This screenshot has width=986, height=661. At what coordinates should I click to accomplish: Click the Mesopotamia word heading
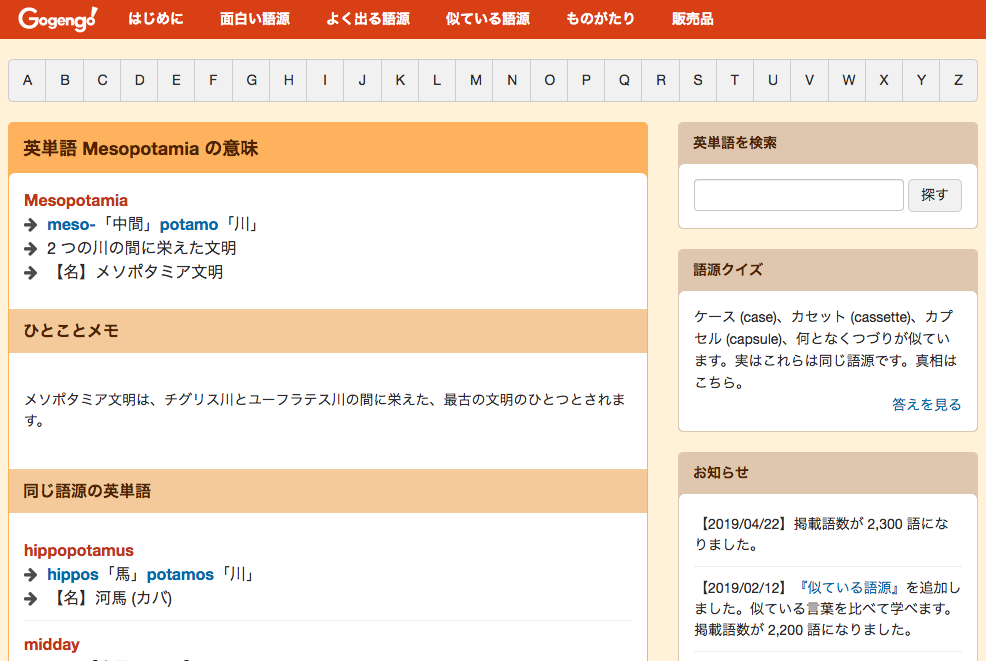point(75,201)
